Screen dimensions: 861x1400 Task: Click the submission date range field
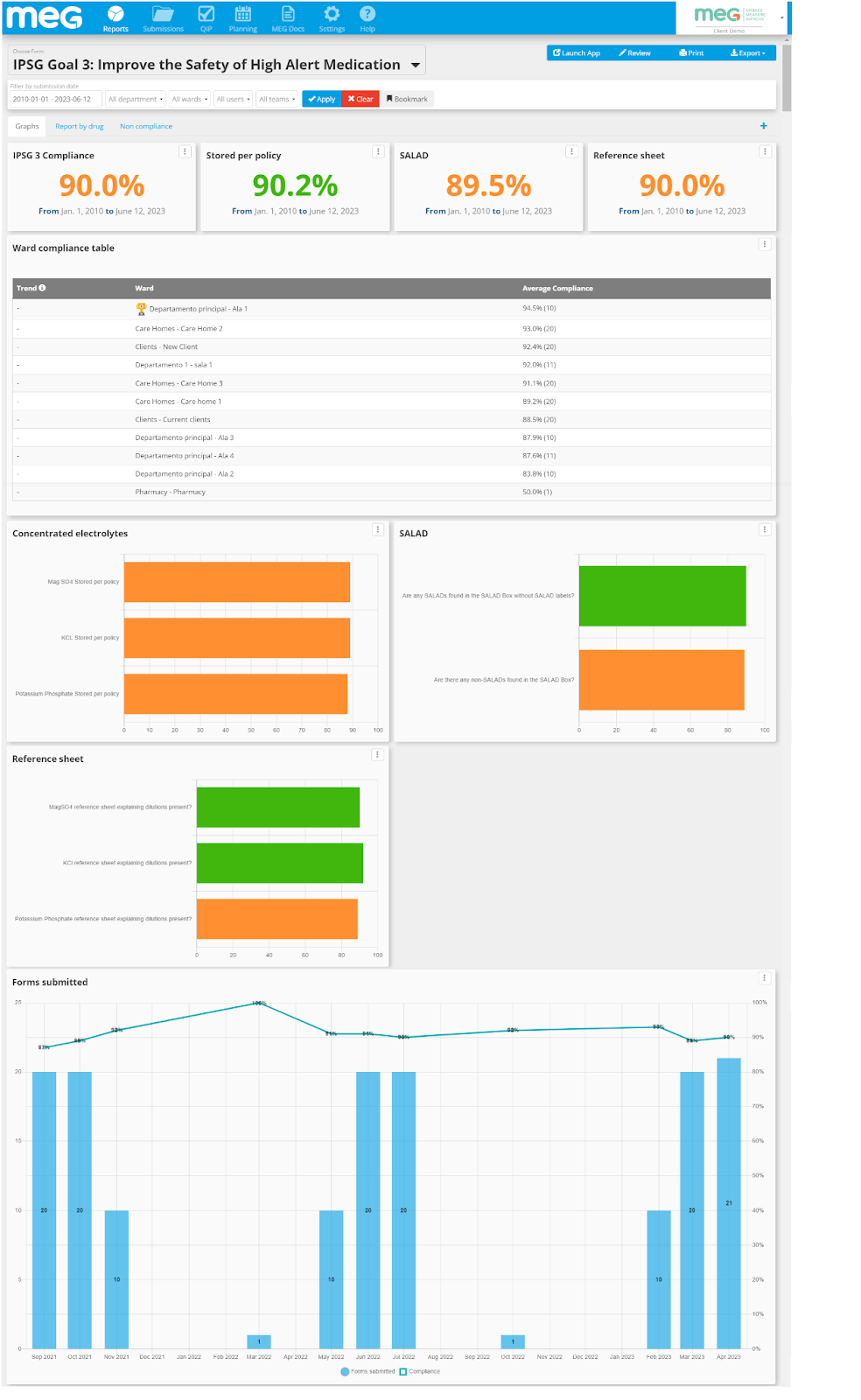tap(55, 99)
